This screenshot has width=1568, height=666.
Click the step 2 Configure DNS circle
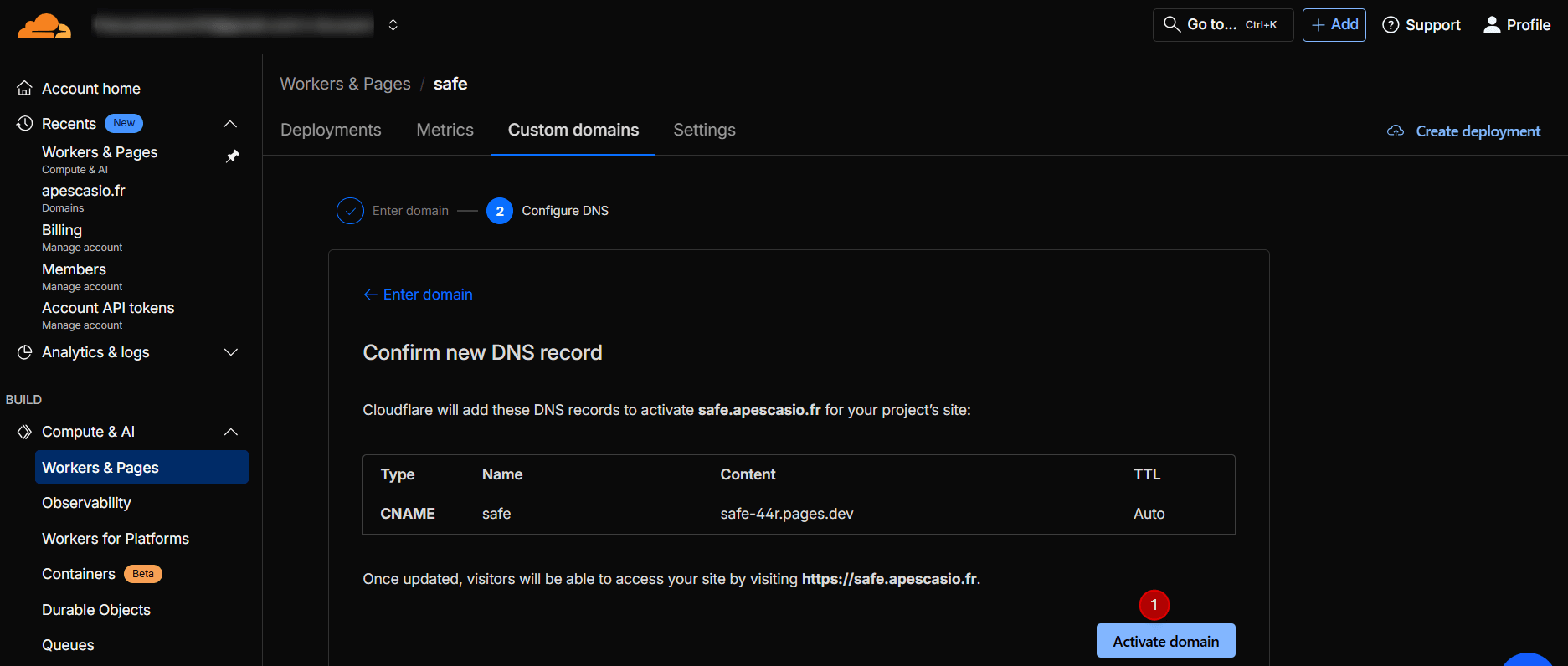pos(500,211)
